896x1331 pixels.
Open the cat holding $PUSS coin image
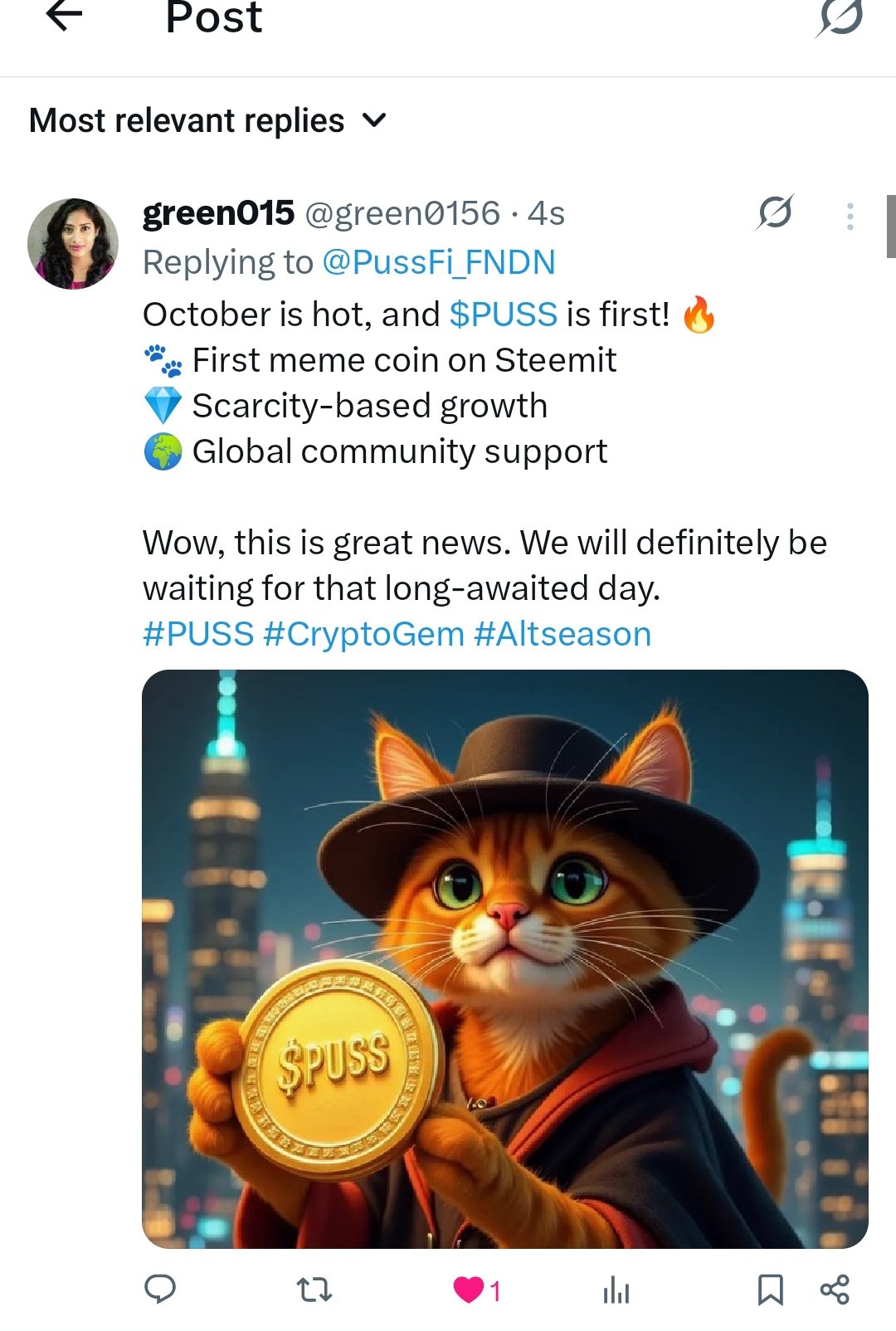[x=504, y=958]
